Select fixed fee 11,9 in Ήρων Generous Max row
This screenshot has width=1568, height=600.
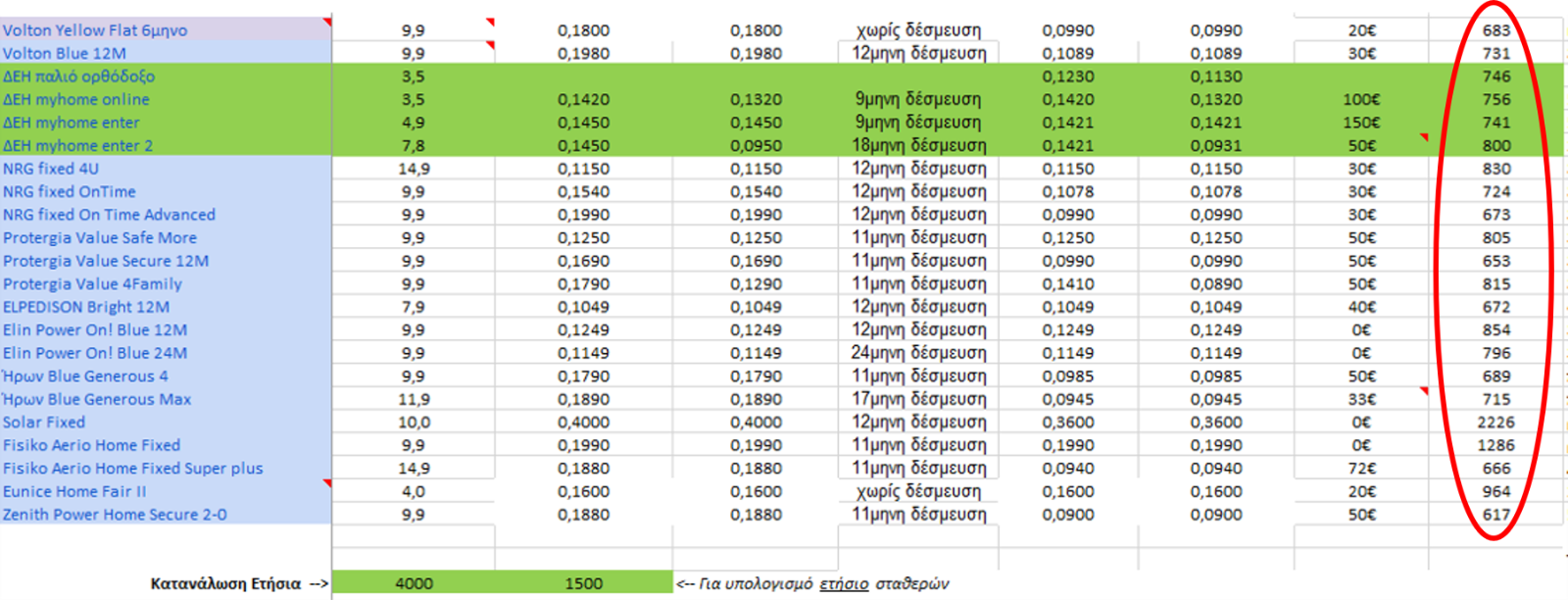tap(414, 399)
